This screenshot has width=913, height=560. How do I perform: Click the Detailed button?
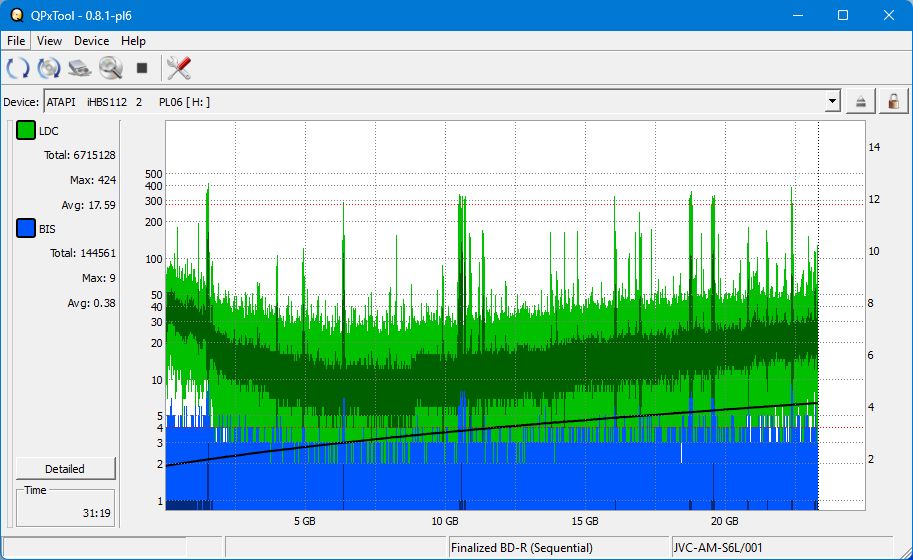pyautogui.click(x=65, y=469)
